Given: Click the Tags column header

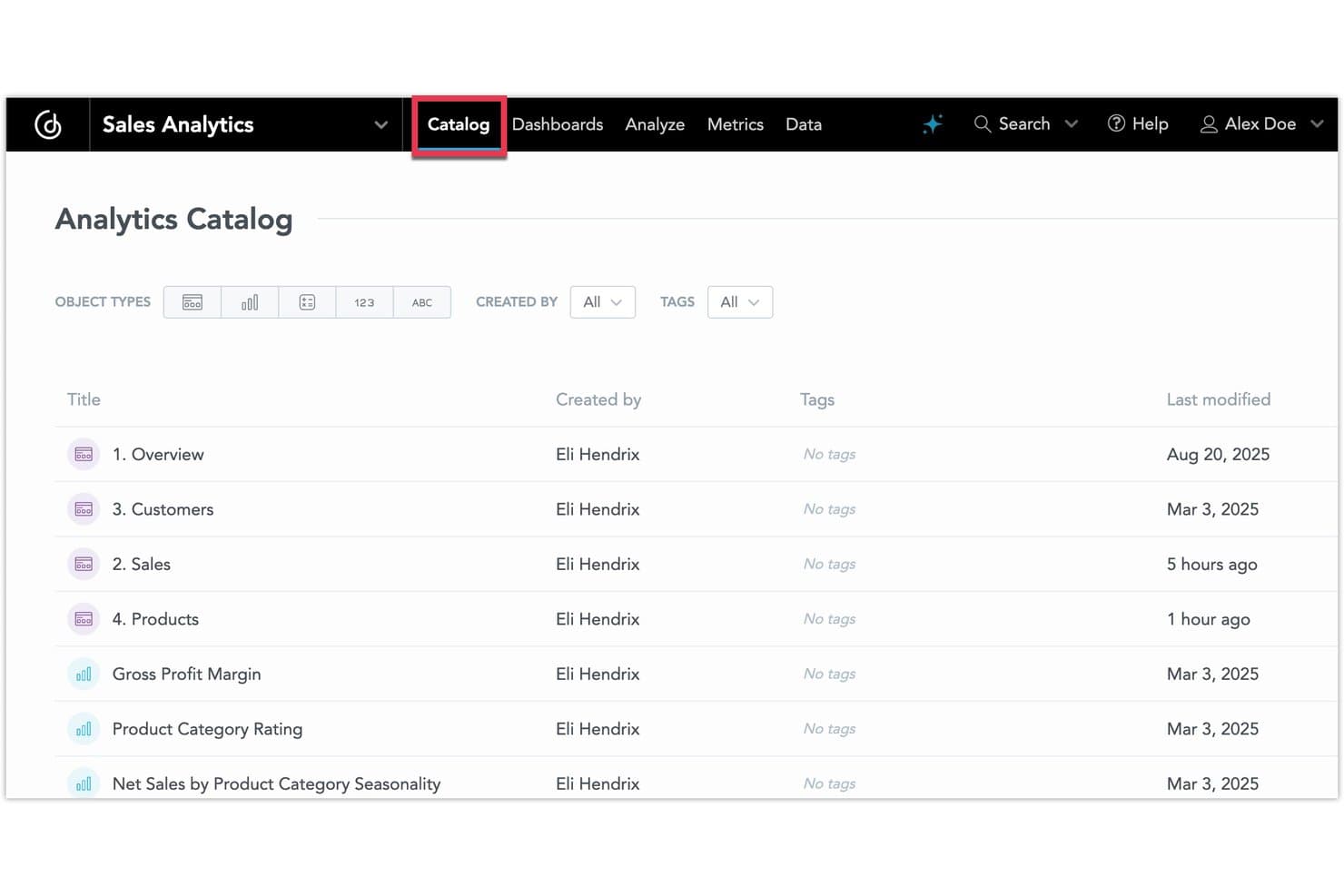Looking at the screenshot, I should click(x=817, y=399).
